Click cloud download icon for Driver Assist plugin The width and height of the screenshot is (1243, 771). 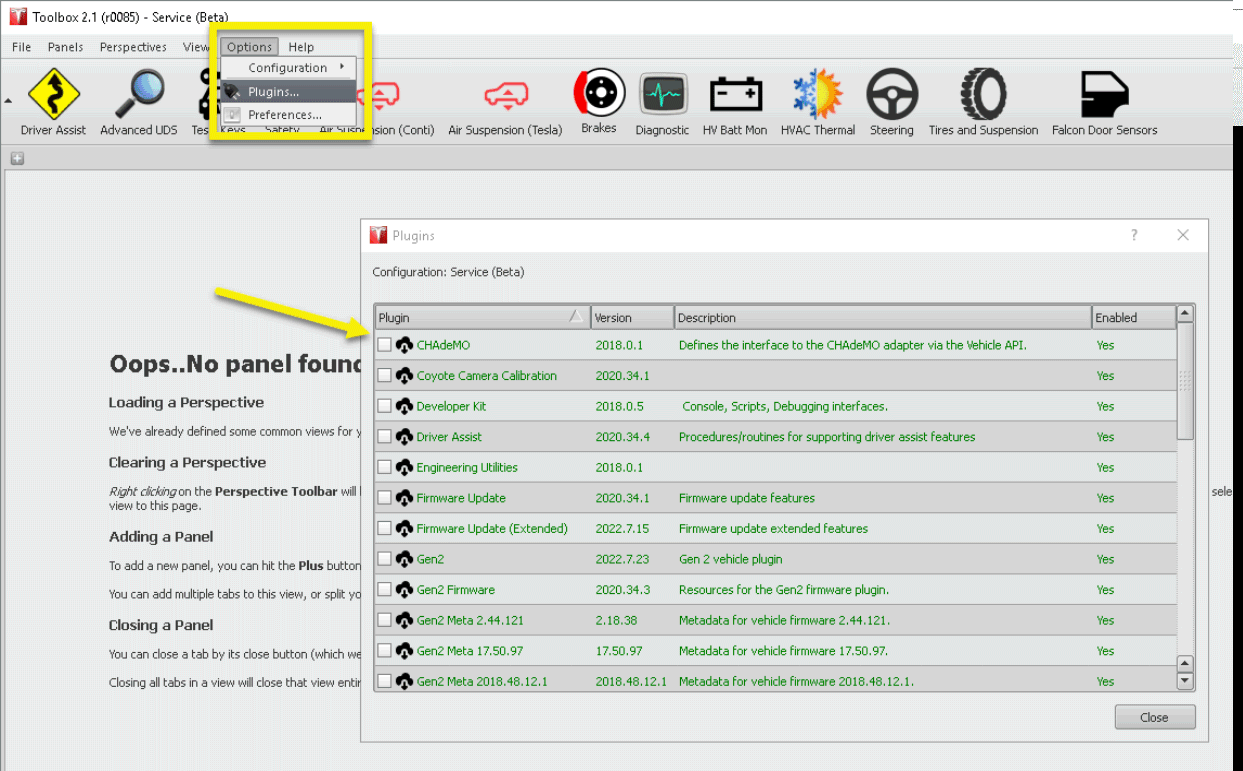click(404, 437)
